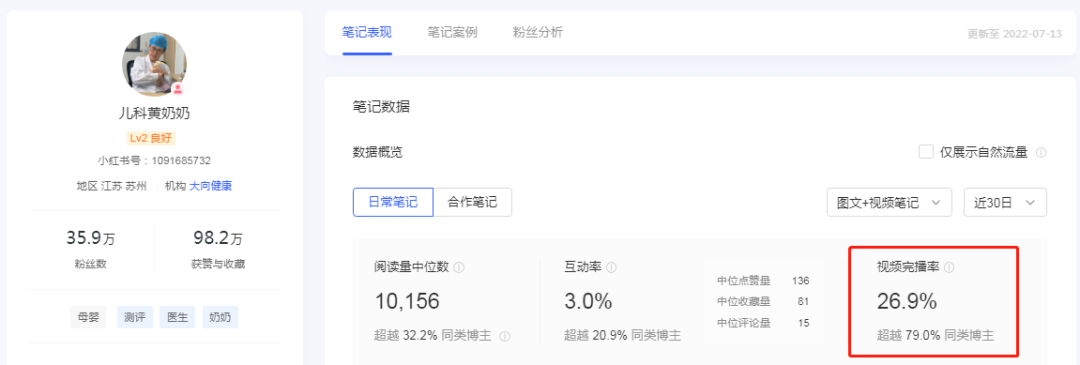Expand the 近30日 date range dropdown
Screen dimensions: 1080x365
click(x=1005, y=202)
